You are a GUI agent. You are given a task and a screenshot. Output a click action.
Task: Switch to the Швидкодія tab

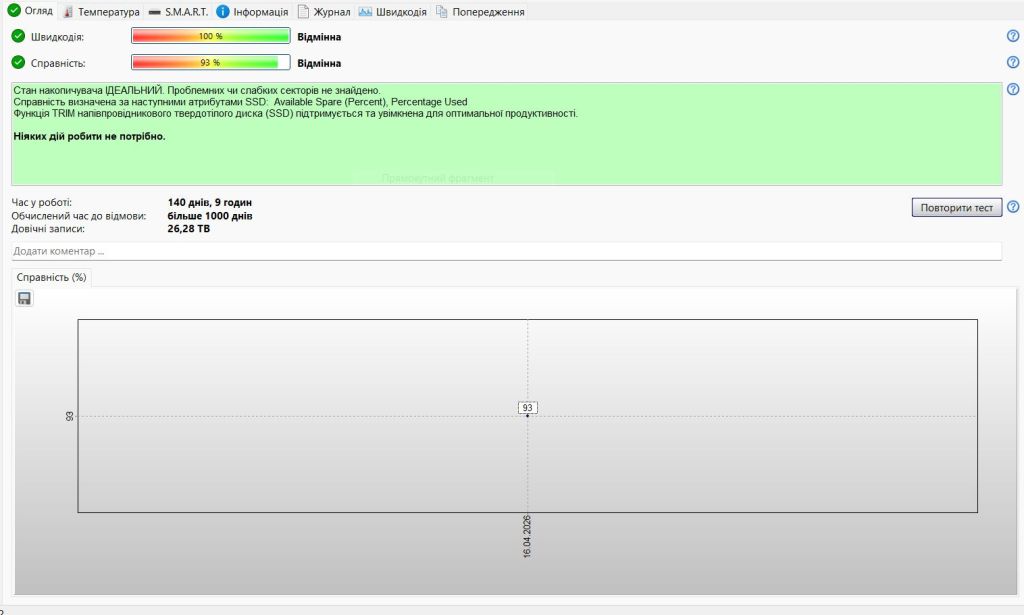click(392, 12)
